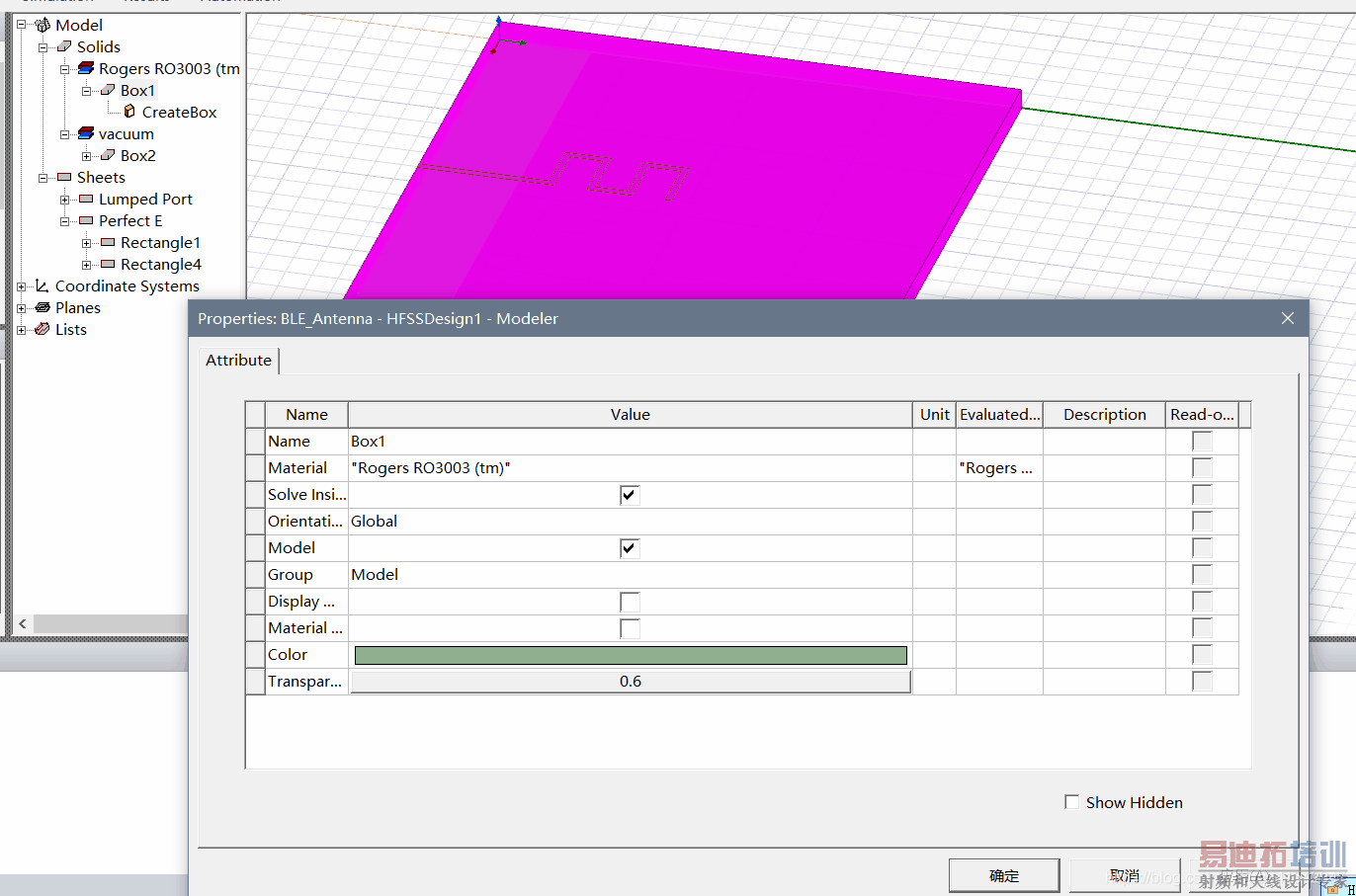The width and height of the screenshot is (1356, 896).
Task: Switch to the Attribute tab
Action: click(239, 361)
